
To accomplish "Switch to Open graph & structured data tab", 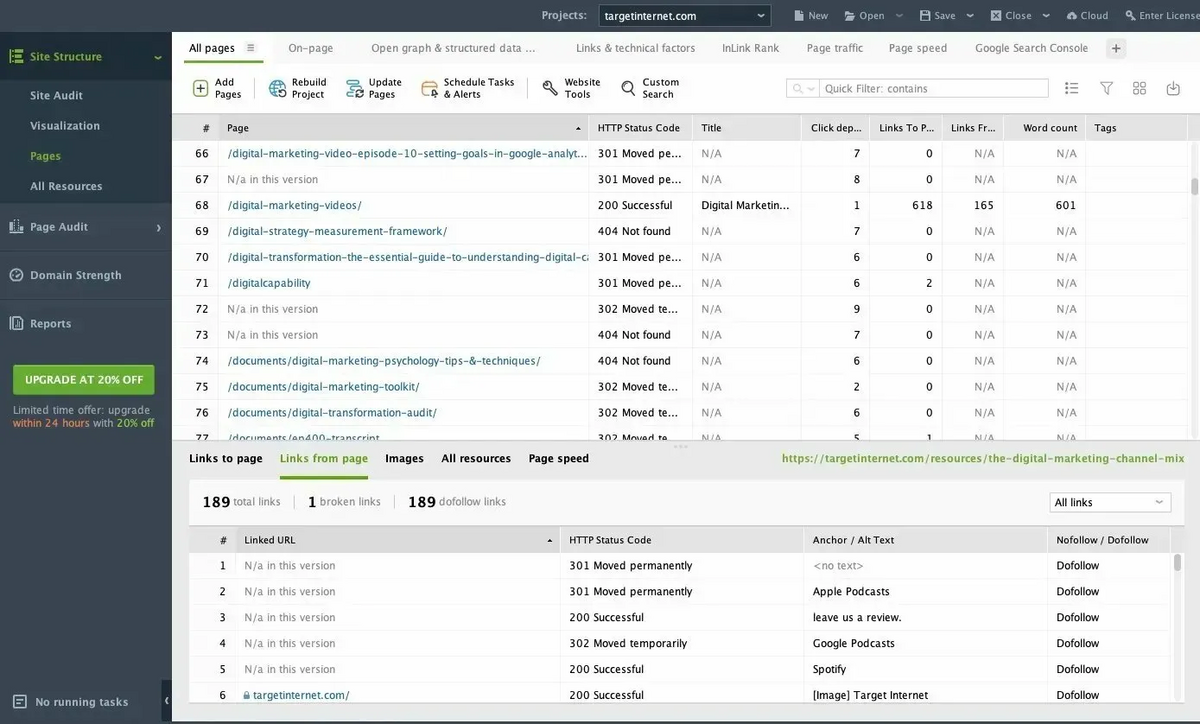I will click(453, 48).
